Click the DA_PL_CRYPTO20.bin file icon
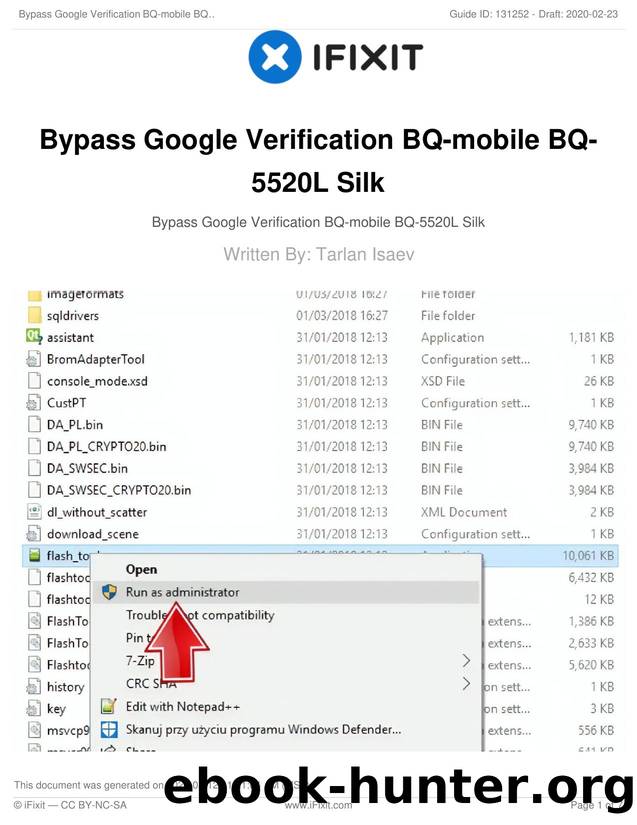 (x=34, y=446)
